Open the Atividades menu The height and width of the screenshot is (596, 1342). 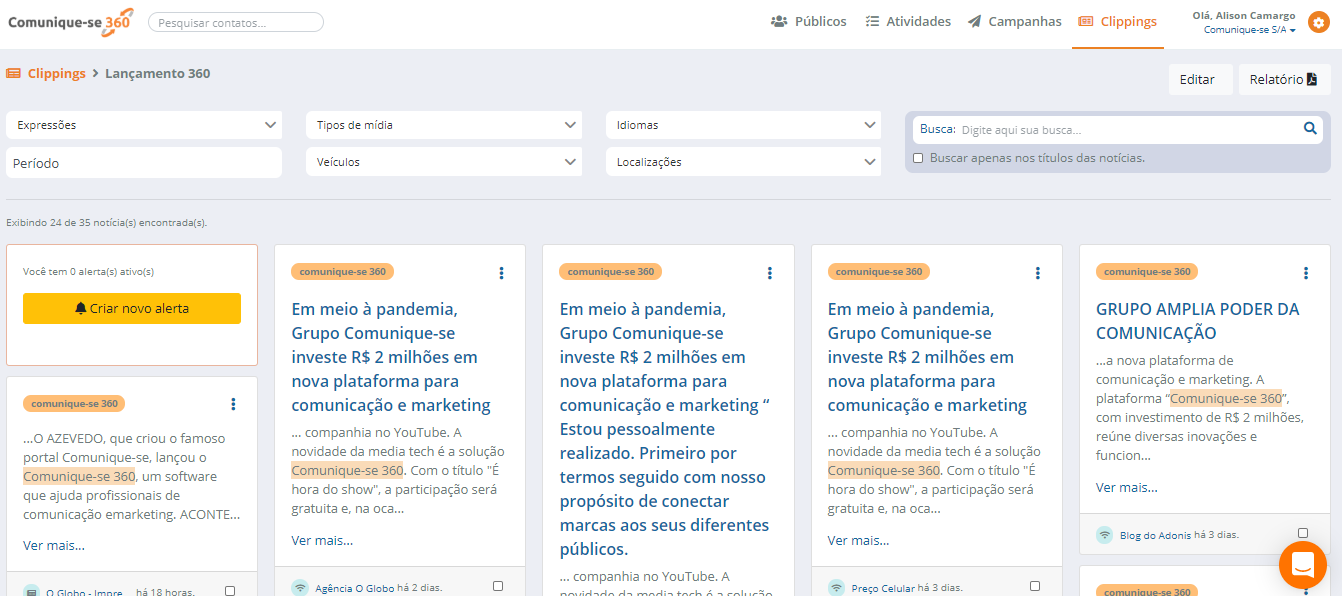click(908, 22)
